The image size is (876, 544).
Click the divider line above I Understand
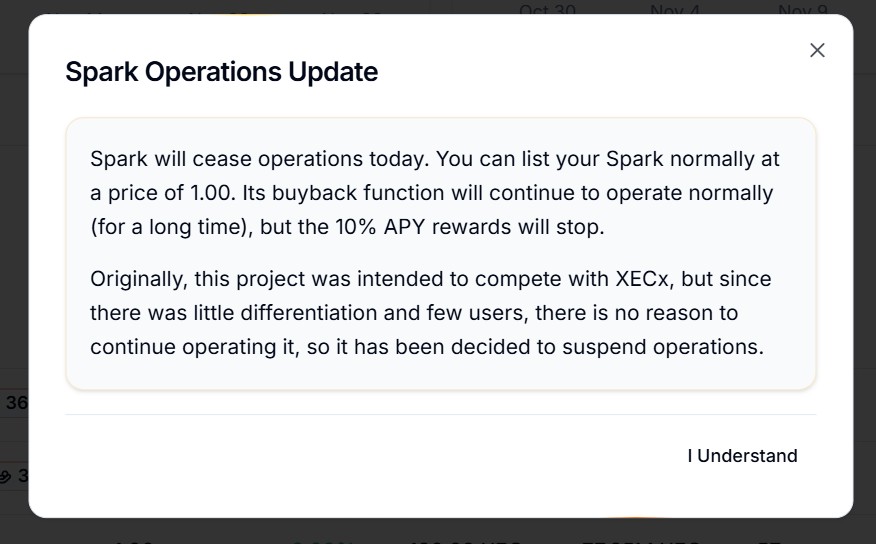pyautogui.click(x=440, y=414)
